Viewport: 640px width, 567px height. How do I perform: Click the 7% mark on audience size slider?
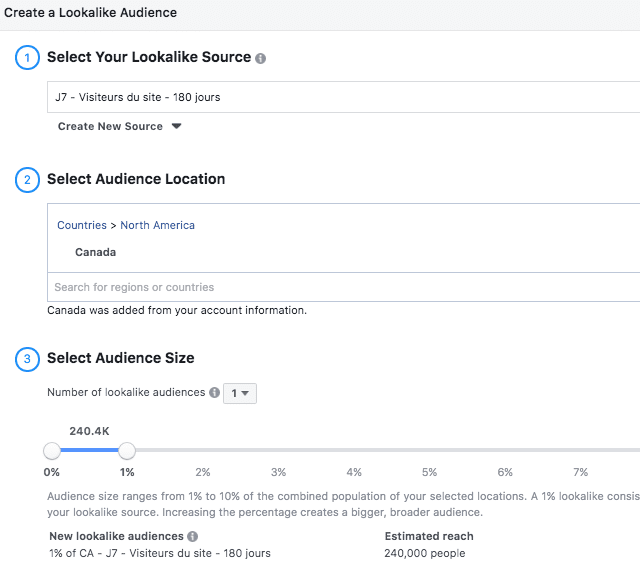tap(580, 450)
